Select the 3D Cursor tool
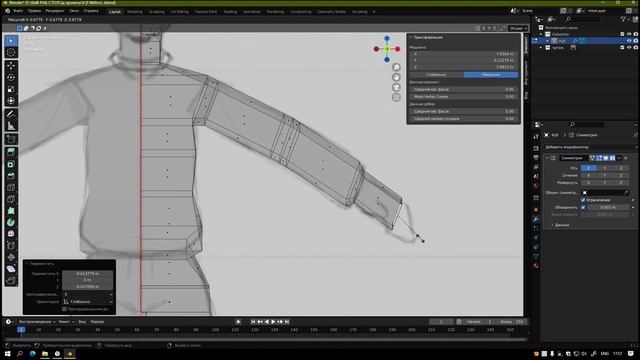The image size is (640, 360). click(x=11, y=52)
